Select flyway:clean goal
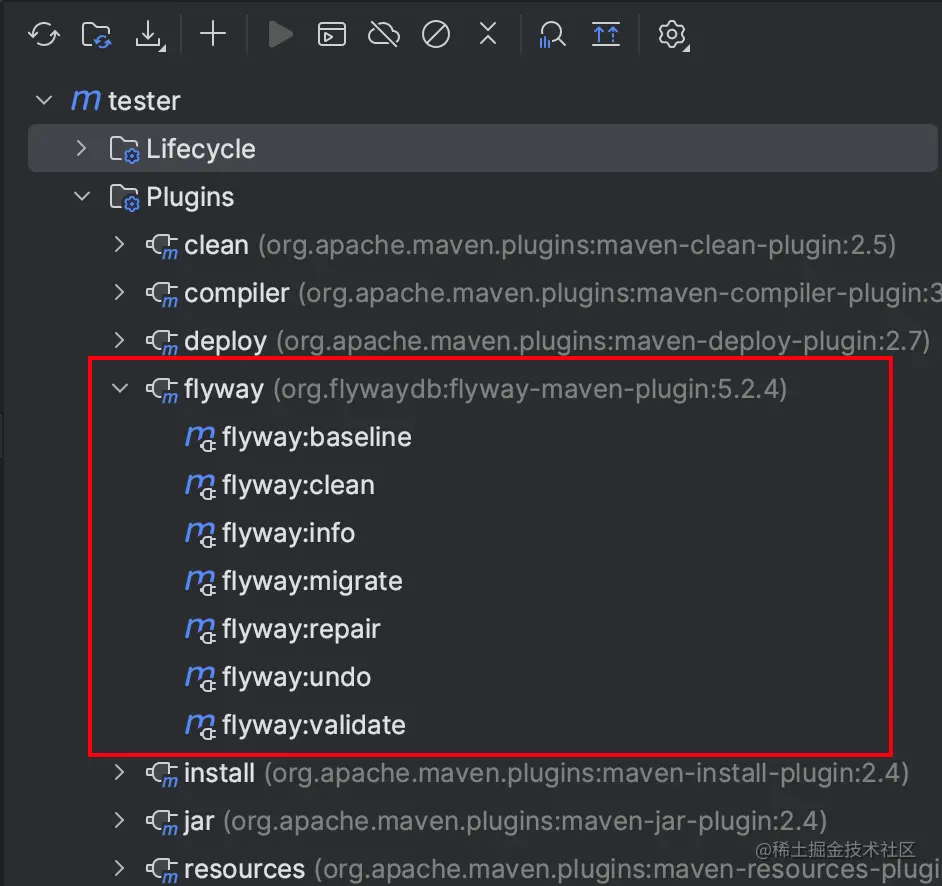Viewport: 942px width, 886px height. (298, 485)
